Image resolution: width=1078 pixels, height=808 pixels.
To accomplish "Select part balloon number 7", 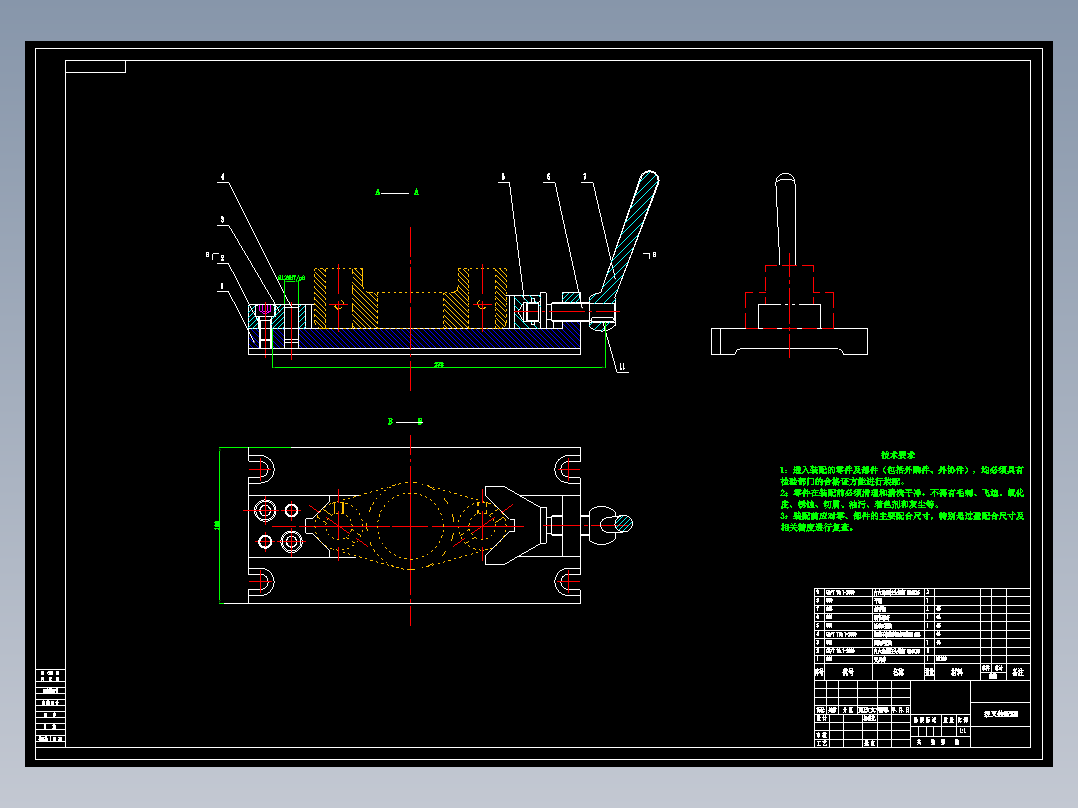I will click(x=585, y=177).
